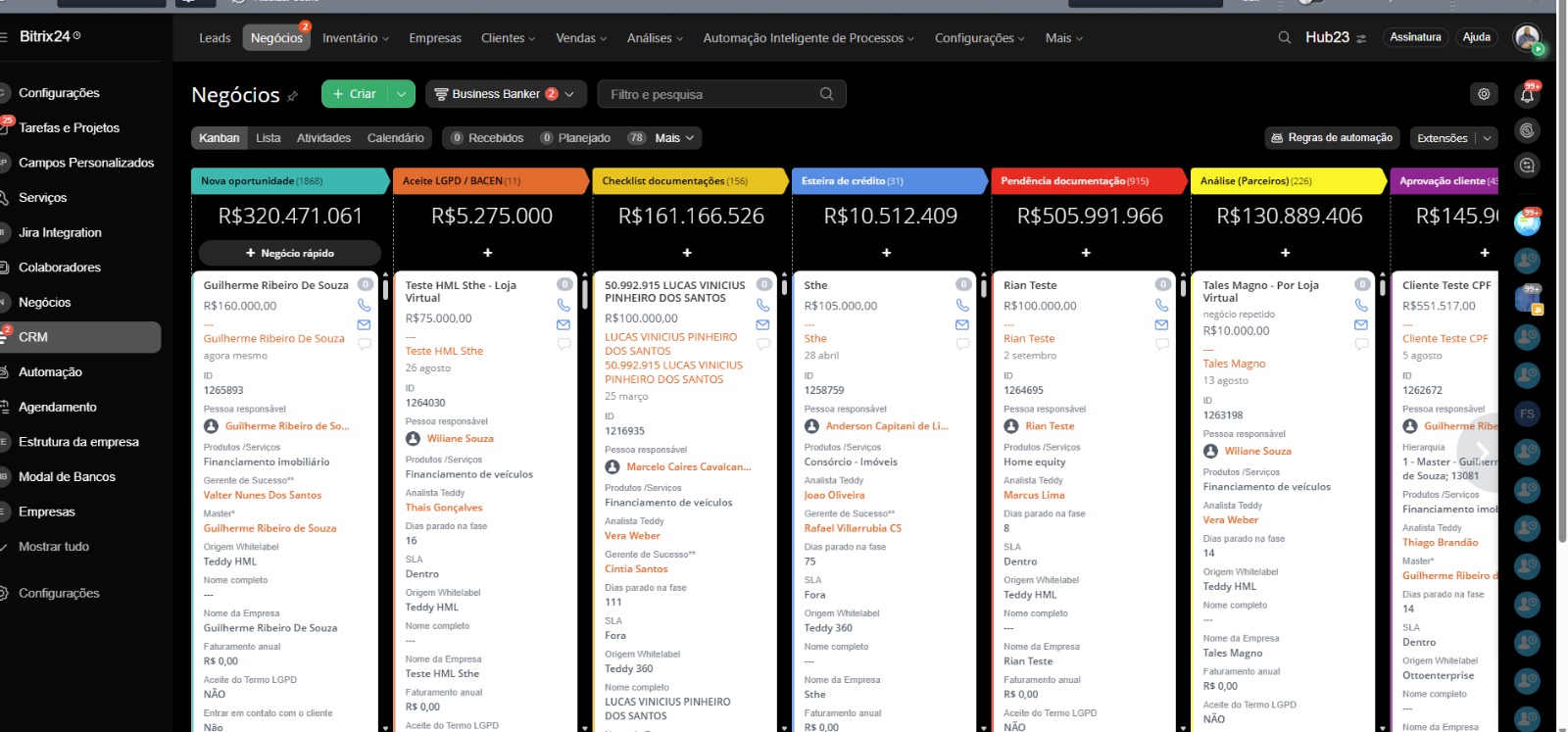Click the Negócio rápido button

(x=290, y=253)
